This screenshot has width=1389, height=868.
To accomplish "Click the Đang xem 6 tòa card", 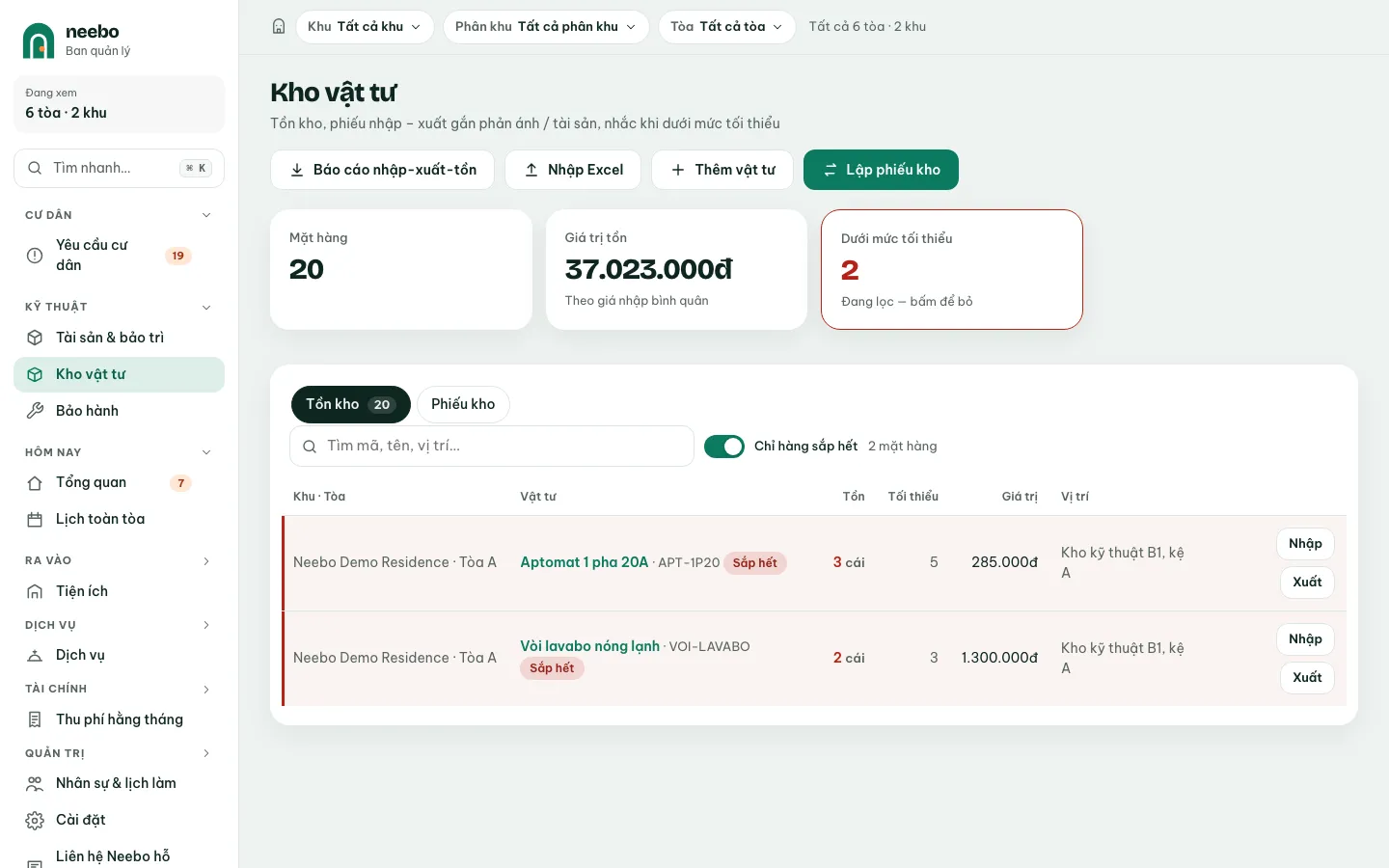I will point(120,104).
